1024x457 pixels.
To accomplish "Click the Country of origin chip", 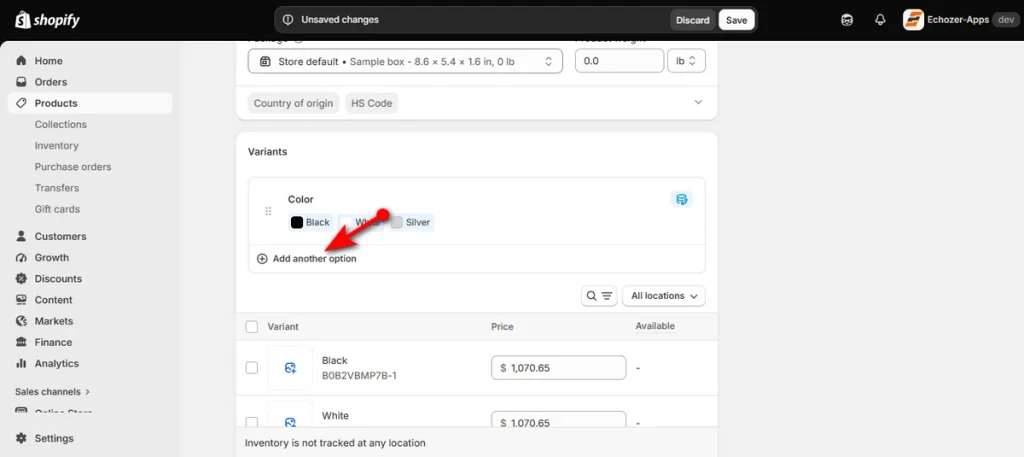I will (293, 103).
